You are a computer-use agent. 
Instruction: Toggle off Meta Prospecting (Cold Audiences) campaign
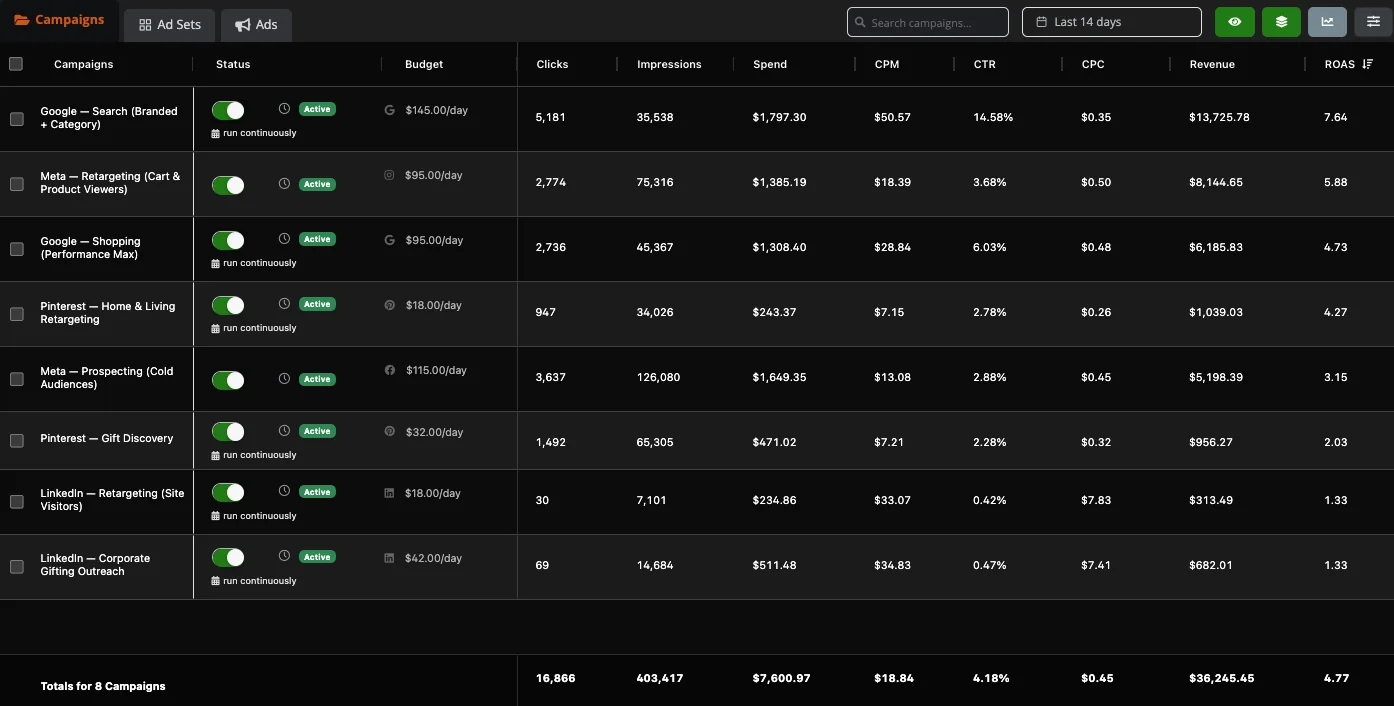pyautogui.click(x=228, y=380)
